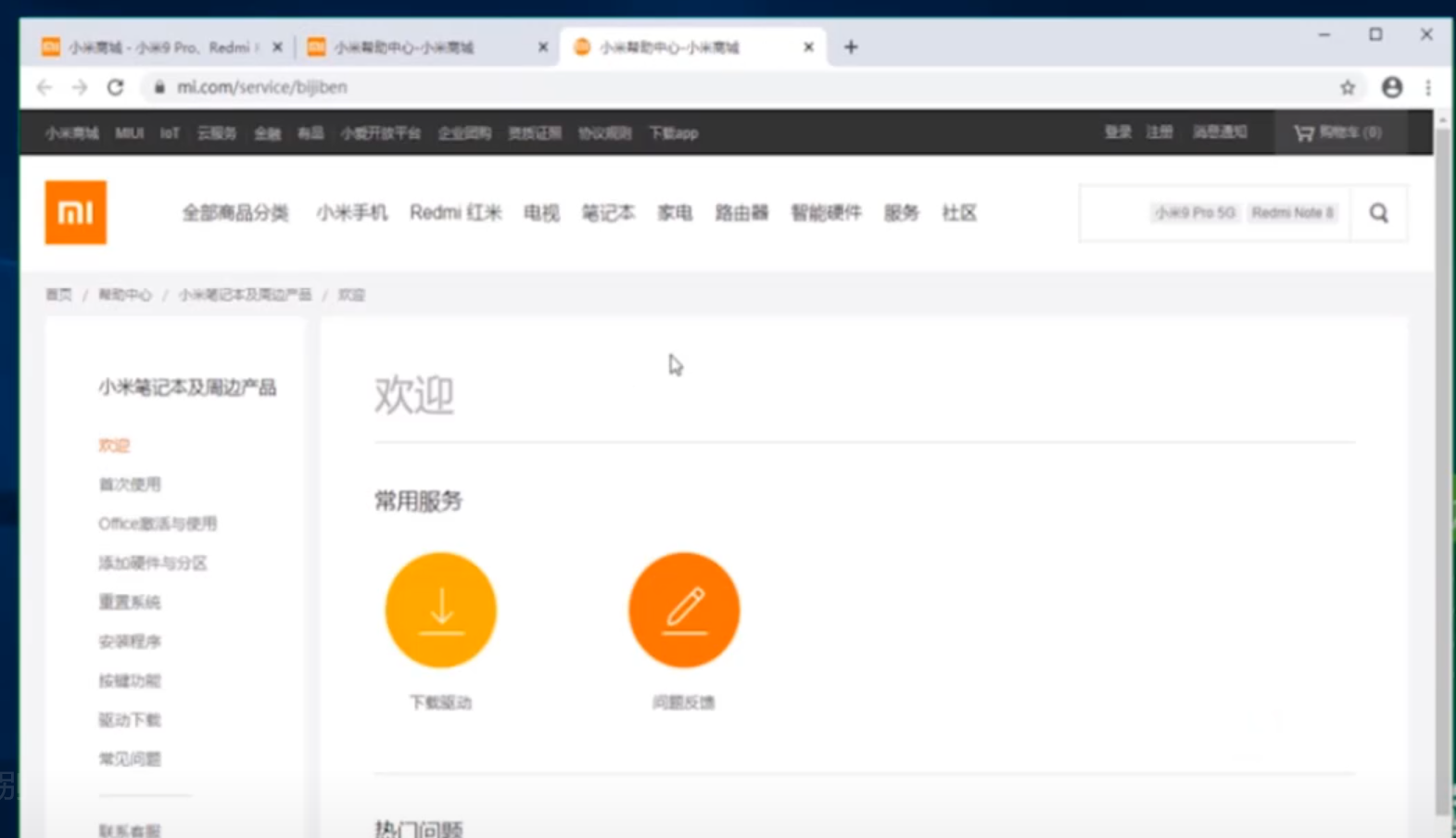Open the Chrome profile avatar icon
1456x838 pixels.
click(1391, 87)
